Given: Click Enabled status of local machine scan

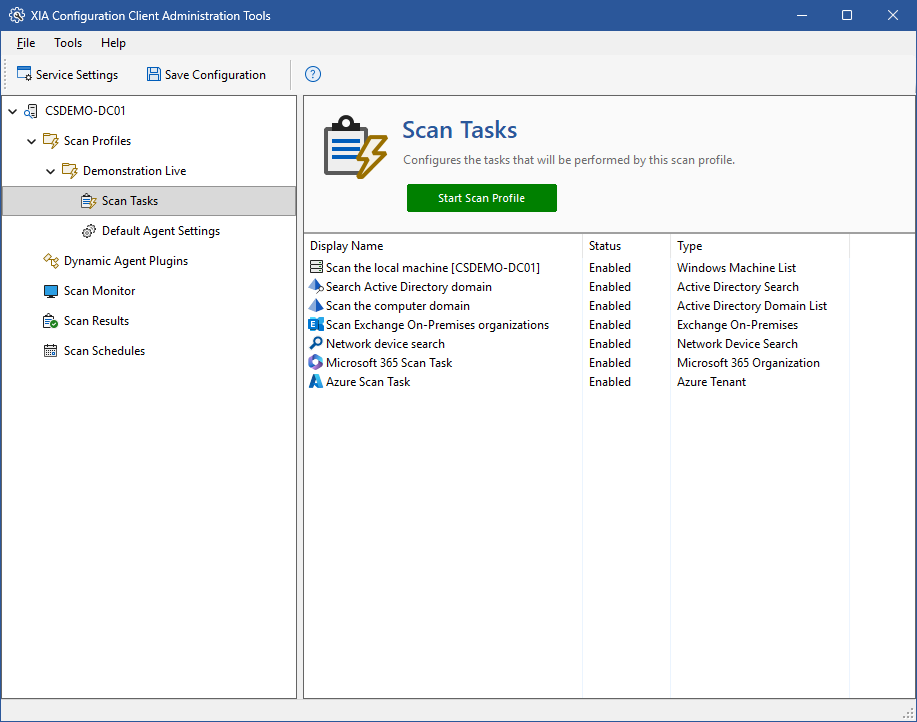Looking at the screenshot, I should pos(610,268).
